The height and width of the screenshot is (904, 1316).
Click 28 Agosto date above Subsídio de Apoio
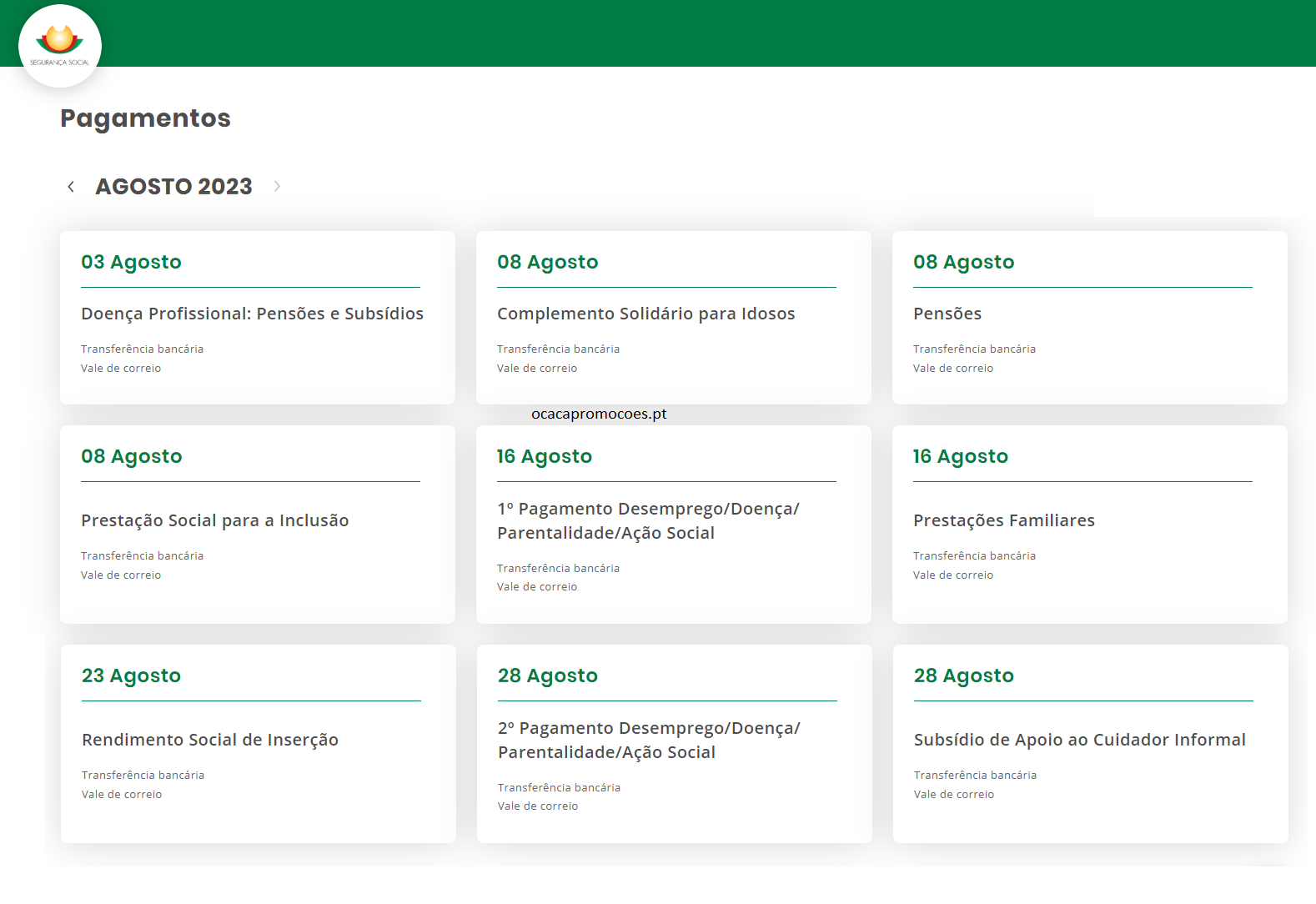964,675
